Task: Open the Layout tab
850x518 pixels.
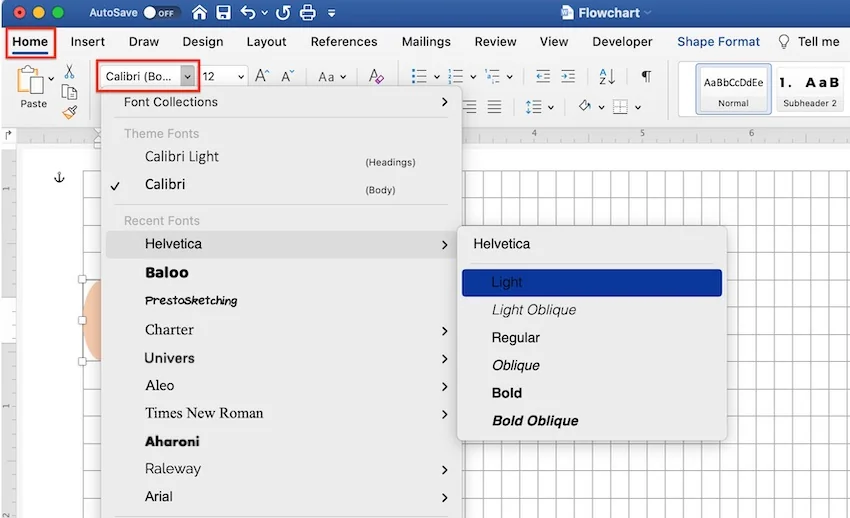Action: click(266, 42)
